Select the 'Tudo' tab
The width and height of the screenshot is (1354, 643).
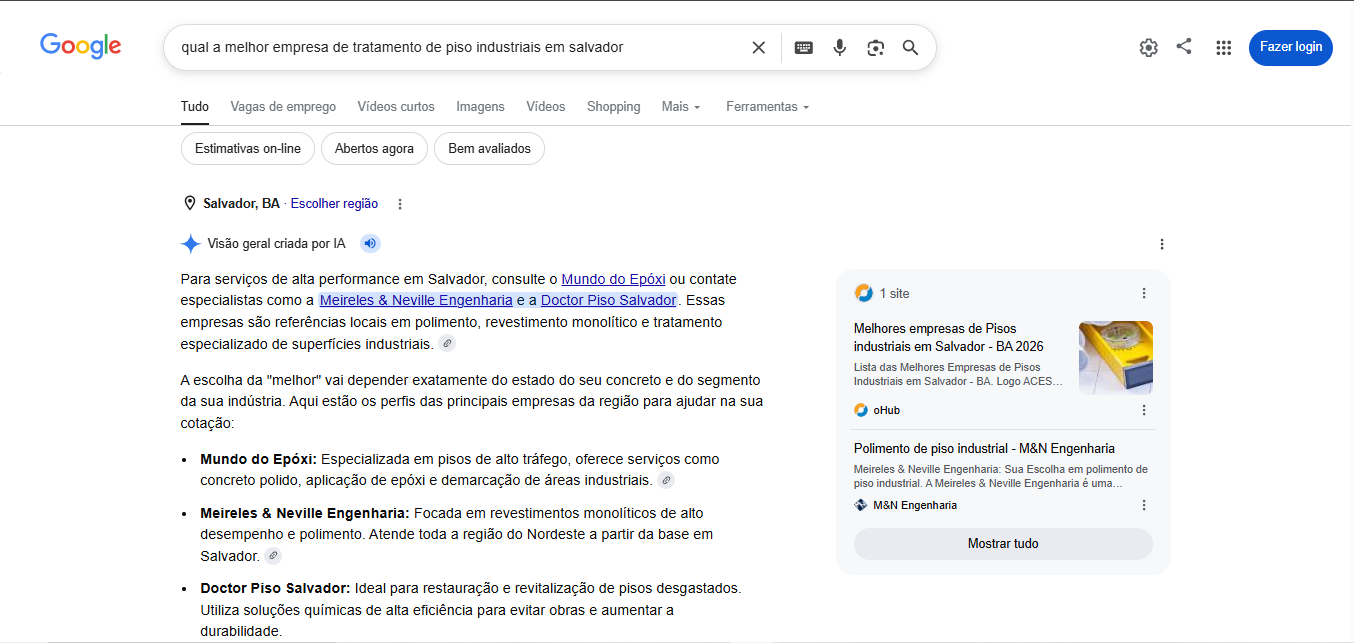click(195, 106)
